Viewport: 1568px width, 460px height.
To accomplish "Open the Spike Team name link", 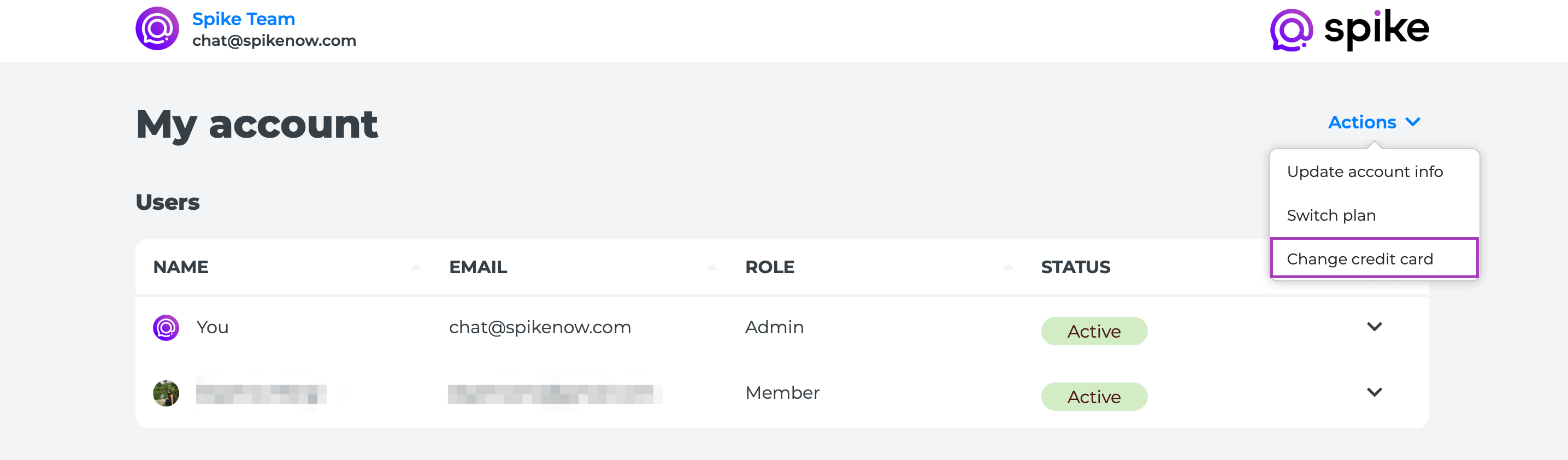I will (x=244, y=19).
